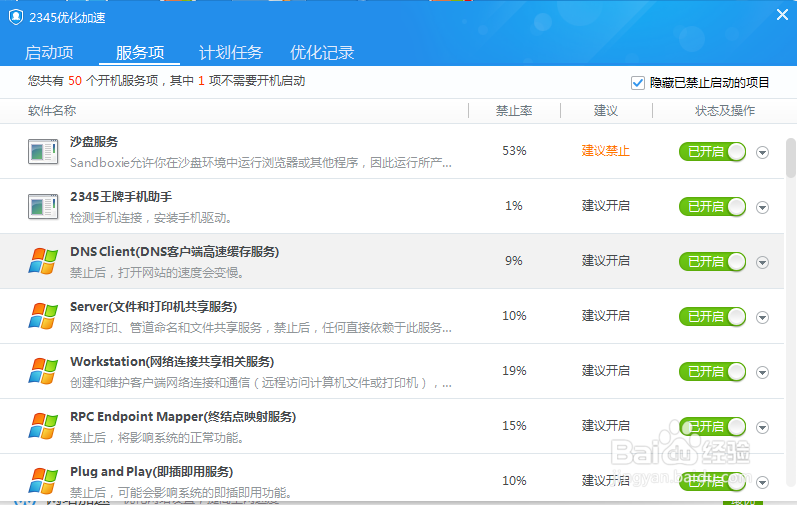
Task: Select Server(文件和打印机共享服务) title
Action: 154,306
